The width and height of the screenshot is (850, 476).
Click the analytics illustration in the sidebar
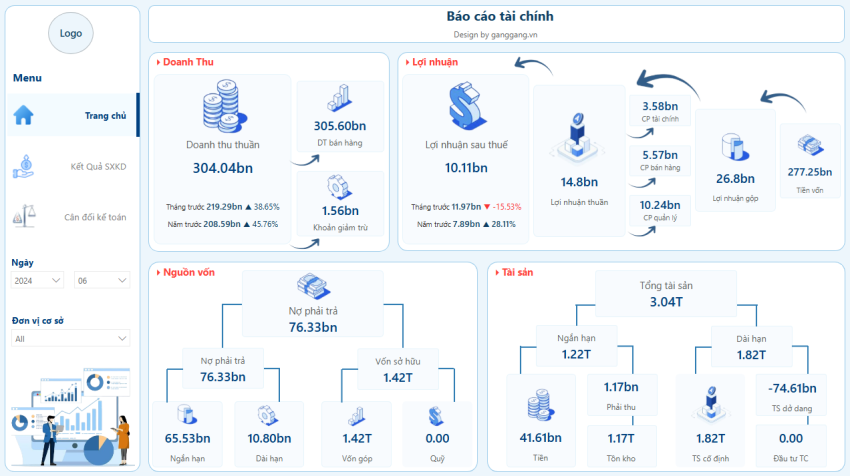(71, 416)
